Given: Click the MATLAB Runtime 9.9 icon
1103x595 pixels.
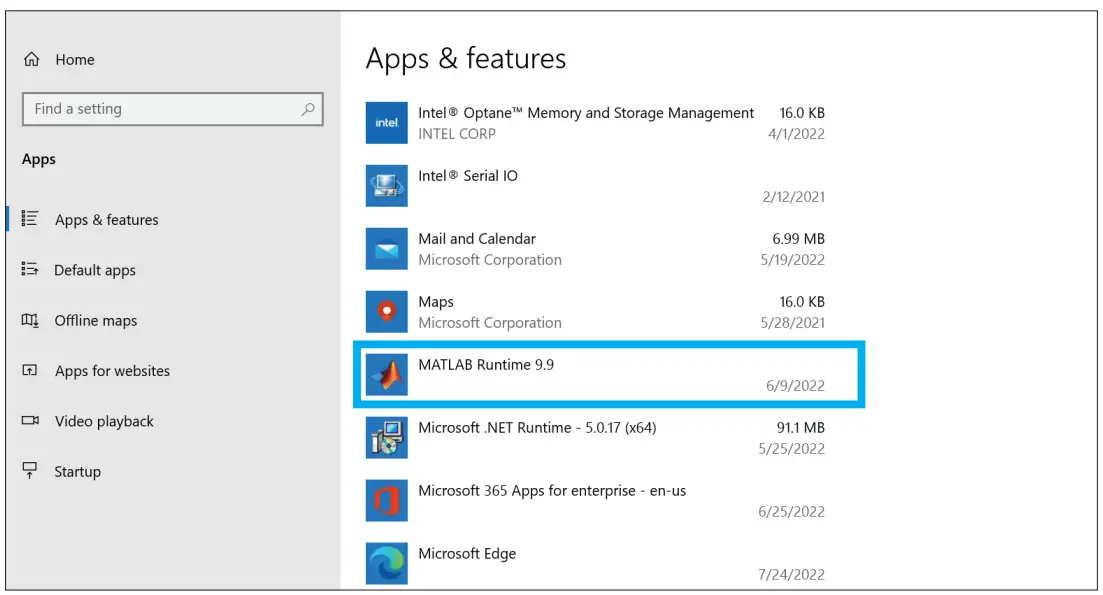Looking at the screenshot, I should pos(387,375).
